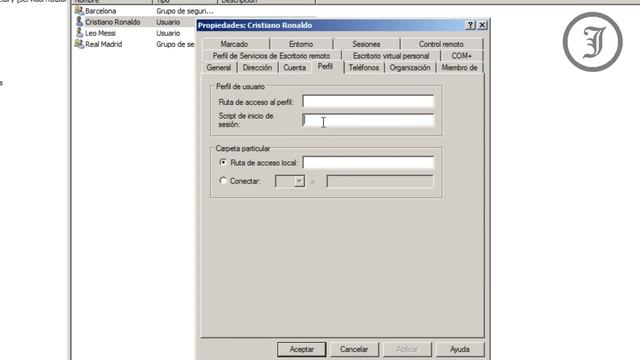Select the Real Madrid group icon

tap(79, 44)
